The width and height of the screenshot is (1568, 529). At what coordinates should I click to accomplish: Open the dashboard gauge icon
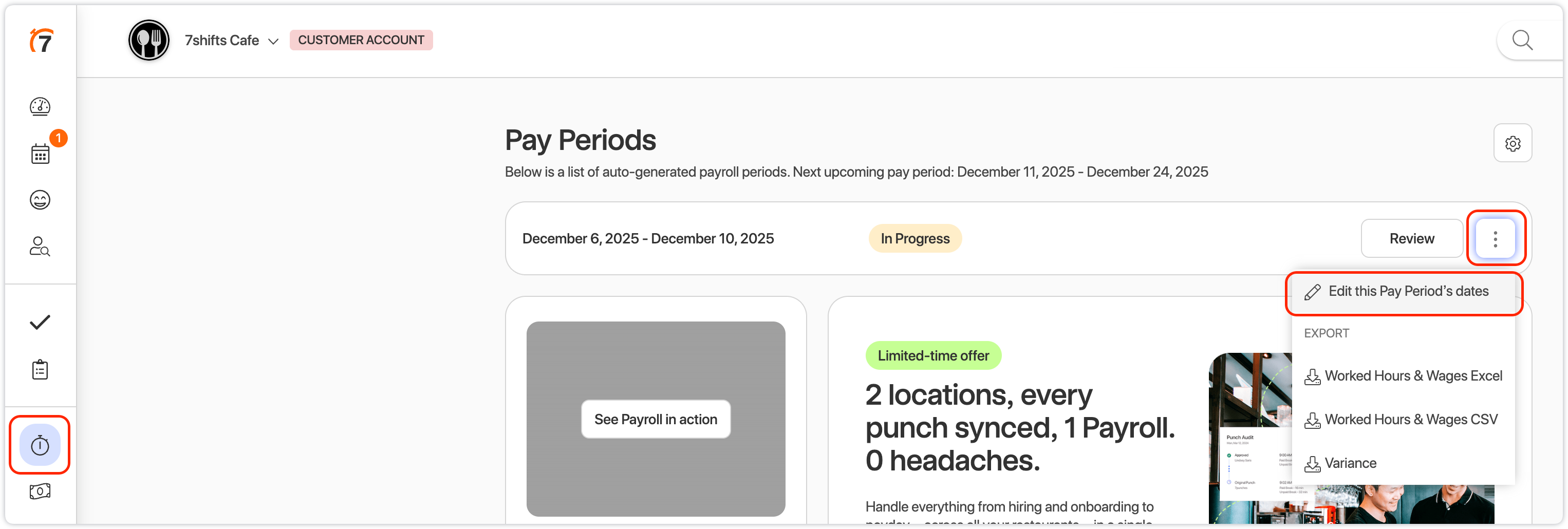(x=40, y=106)
